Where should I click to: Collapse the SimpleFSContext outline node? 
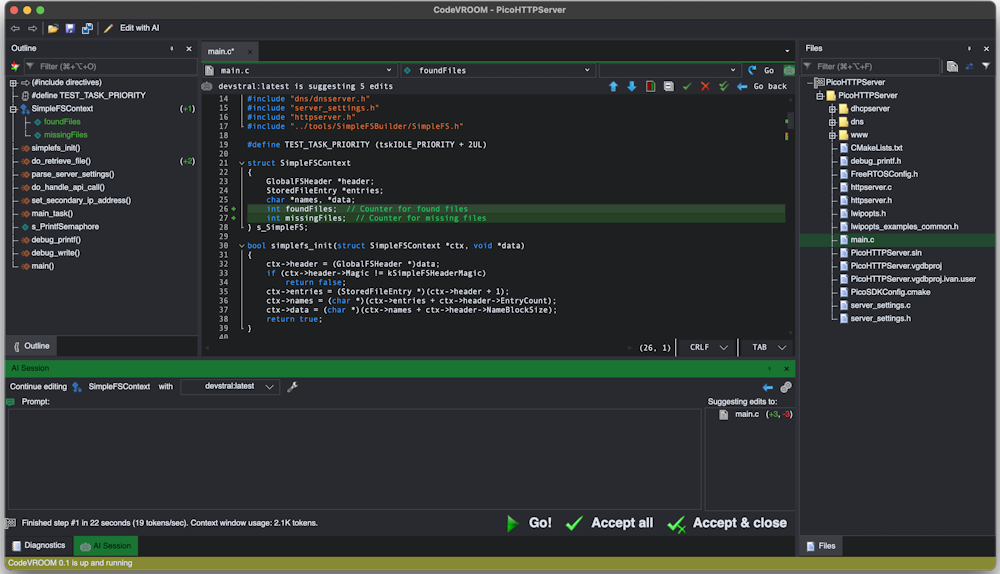[x=13, y=109]
